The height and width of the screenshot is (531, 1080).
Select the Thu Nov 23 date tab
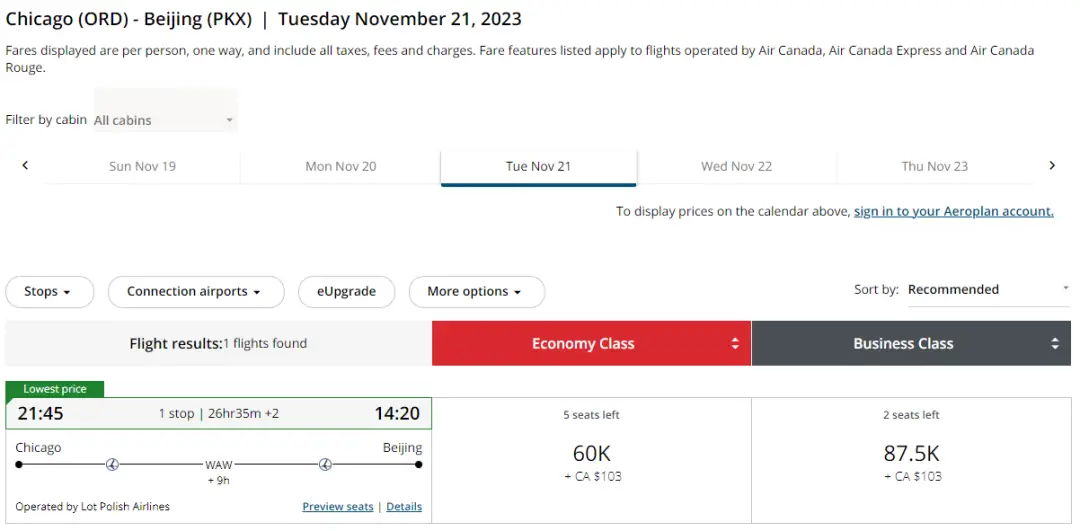pos(935,166)
